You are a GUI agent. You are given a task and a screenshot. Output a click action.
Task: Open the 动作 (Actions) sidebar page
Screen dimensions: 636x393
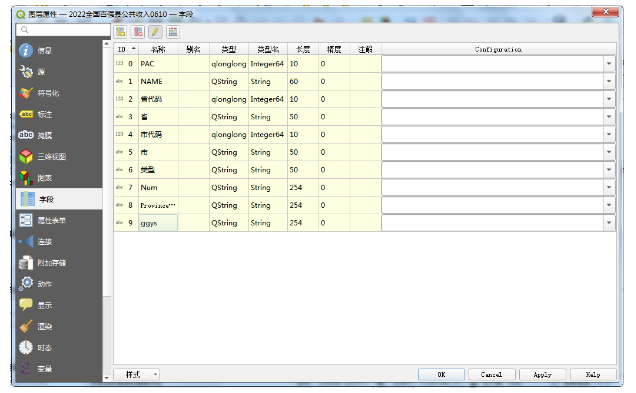pos(59,284)
